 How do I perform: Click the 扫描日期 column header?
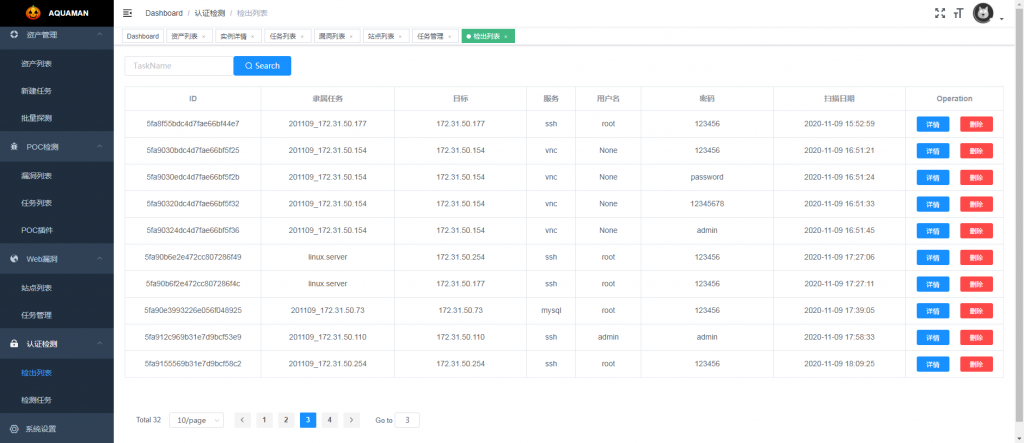(839, 99)
